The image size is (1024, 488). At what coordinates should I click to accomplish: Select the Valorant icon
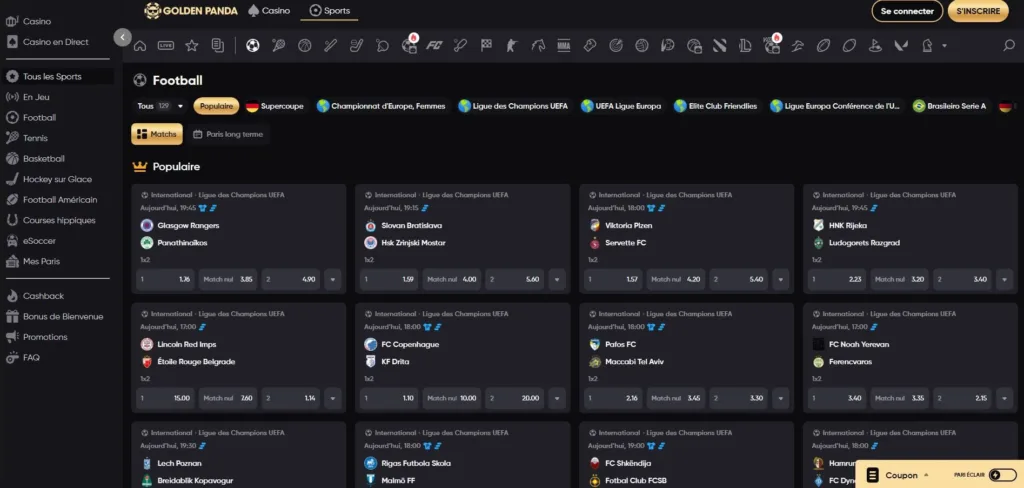point(901,46)
